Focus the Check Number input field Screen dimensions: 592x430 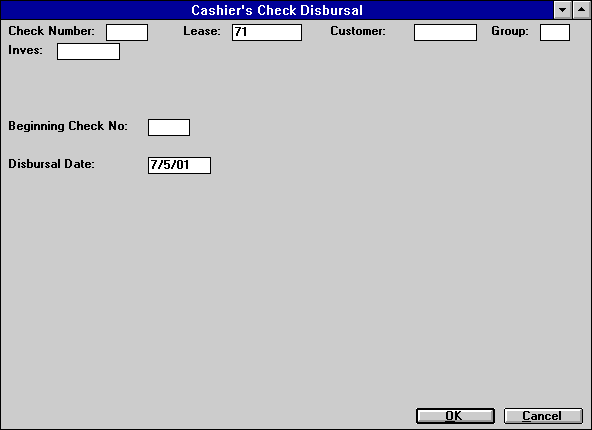(127, 32)
